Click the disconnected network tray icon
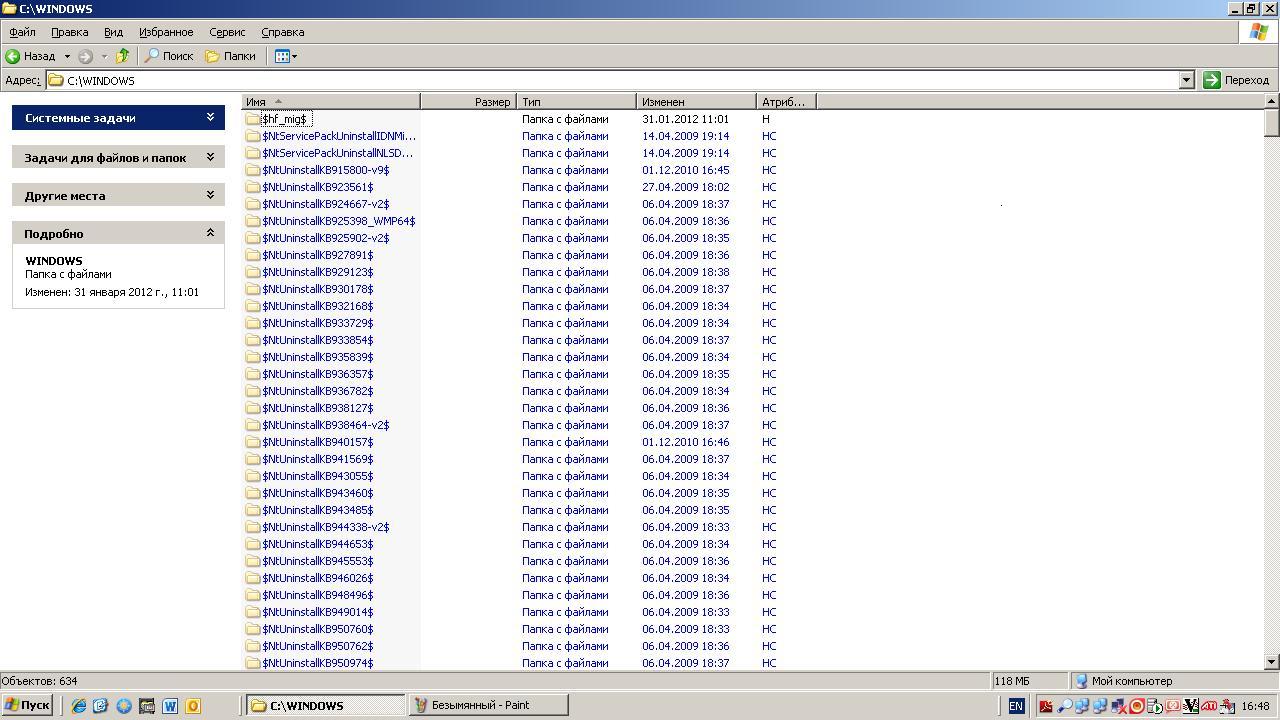 pyautogui.click(x=1118, y=706)
